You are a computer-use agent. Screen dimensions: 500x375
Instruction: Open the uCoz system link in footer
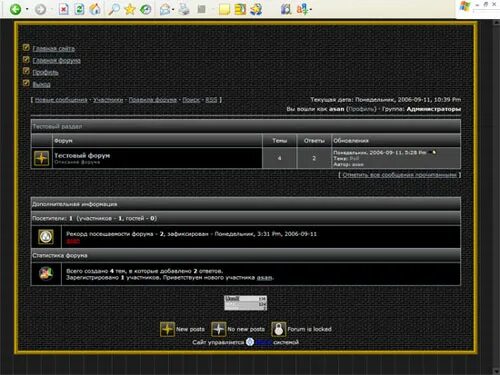click(x=264, y=342)
